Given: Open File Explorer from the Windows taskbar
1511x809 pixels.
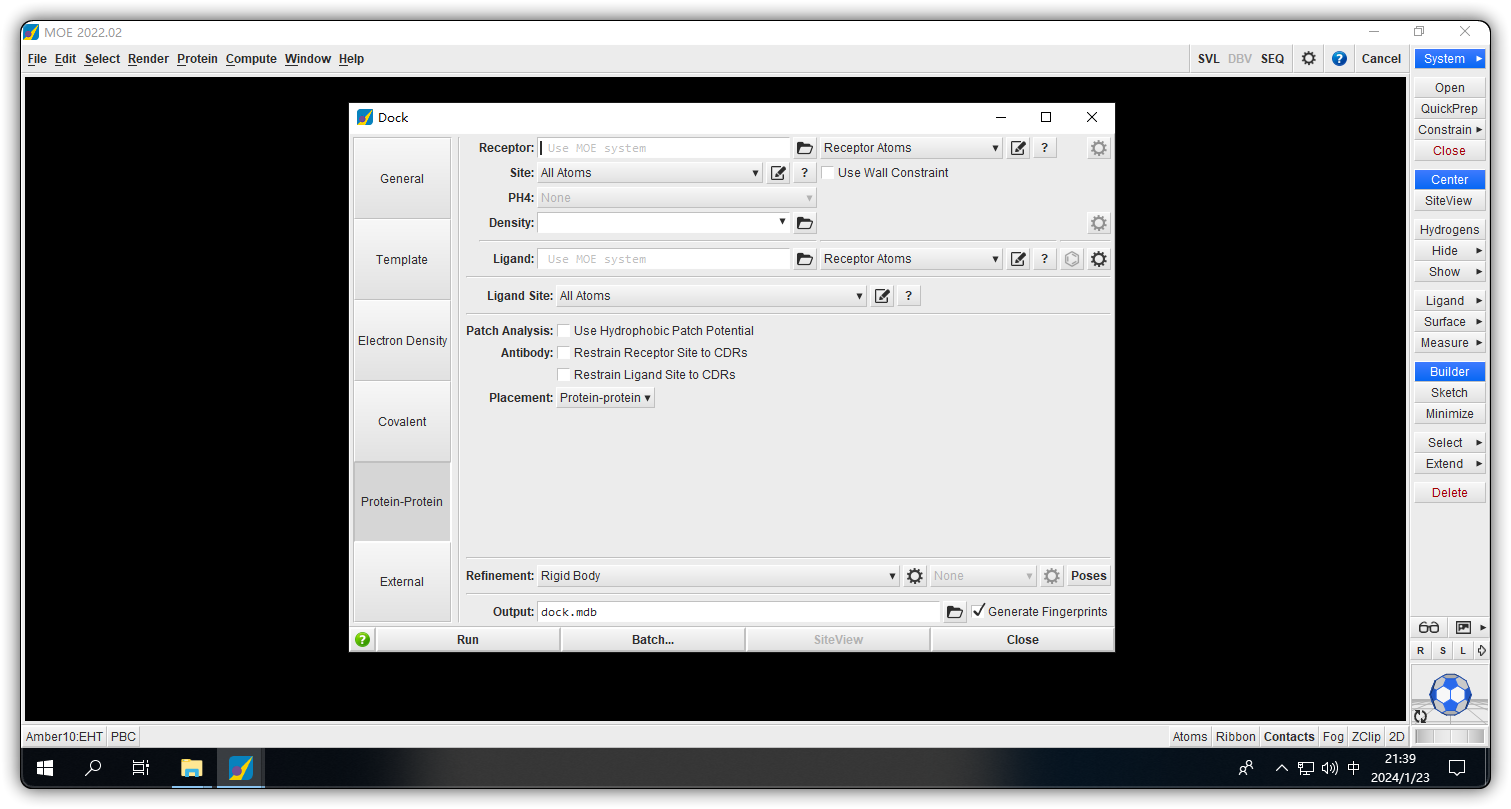Looking at the screenshot, I should click(191, 768).
